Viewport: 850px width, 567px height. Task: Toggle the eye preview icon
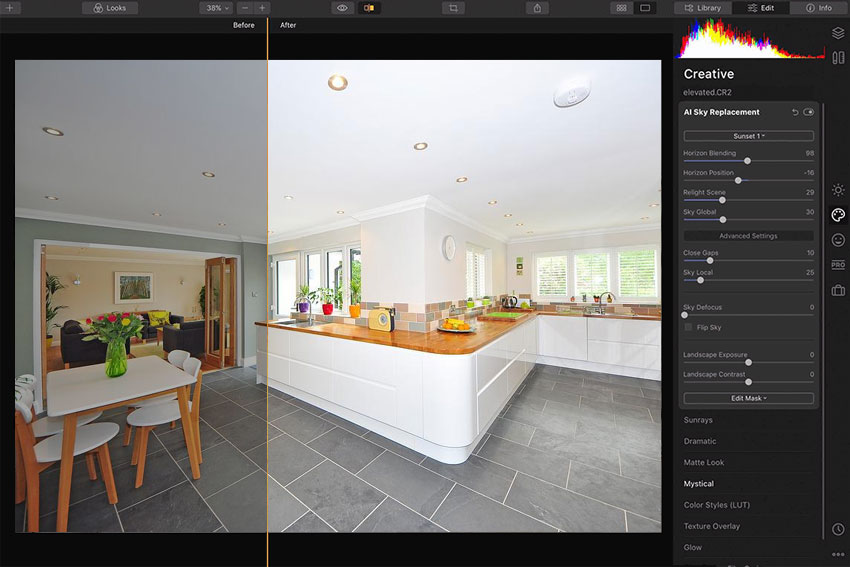tap(342, 8)
